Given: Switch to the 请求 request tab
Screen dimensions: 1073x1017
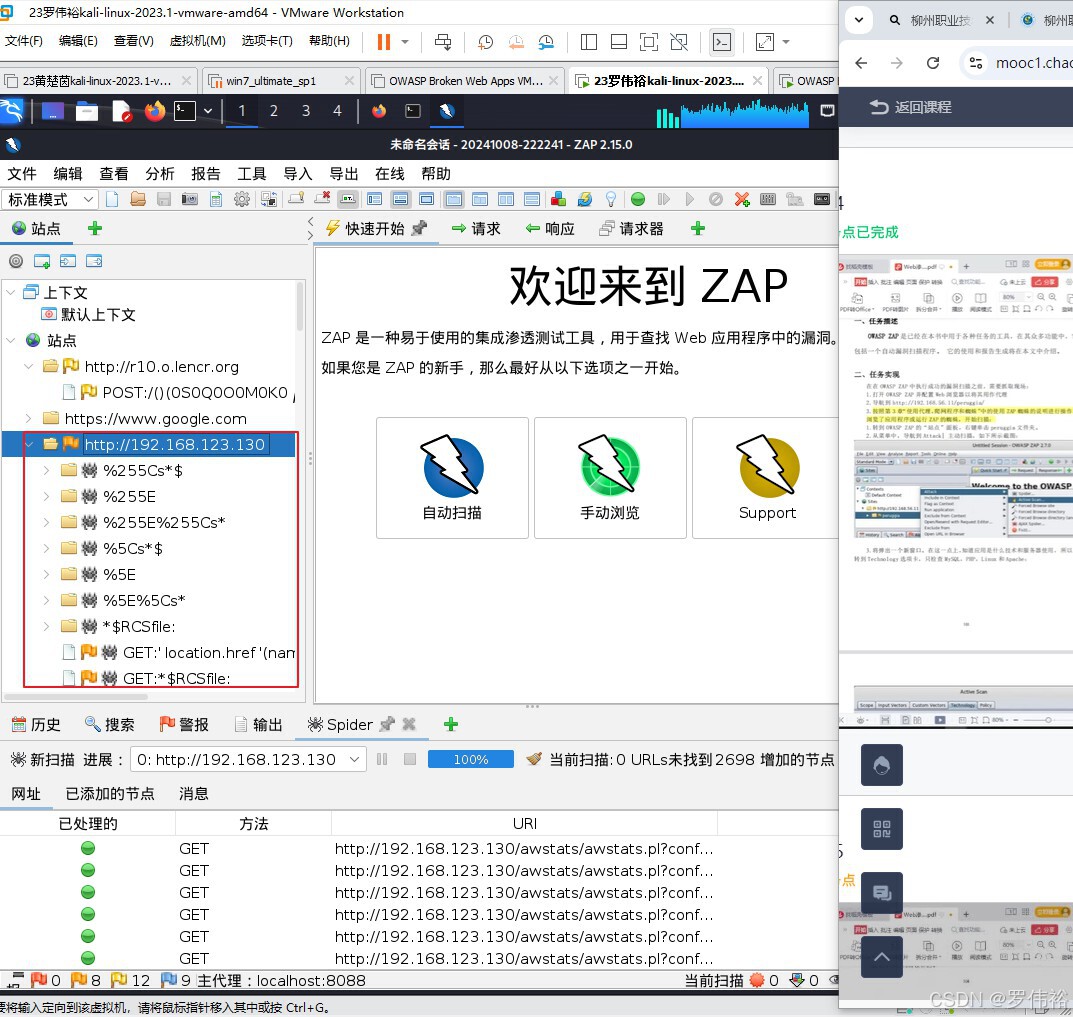Looking at the screenshot, I should [476, 228].
